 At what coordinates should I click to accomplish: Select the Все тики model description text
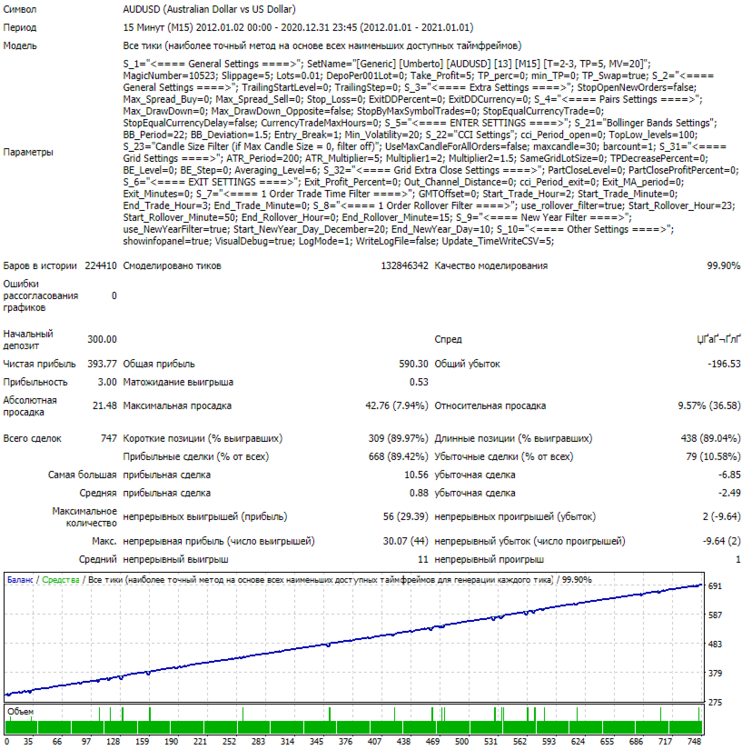(322, 46)
